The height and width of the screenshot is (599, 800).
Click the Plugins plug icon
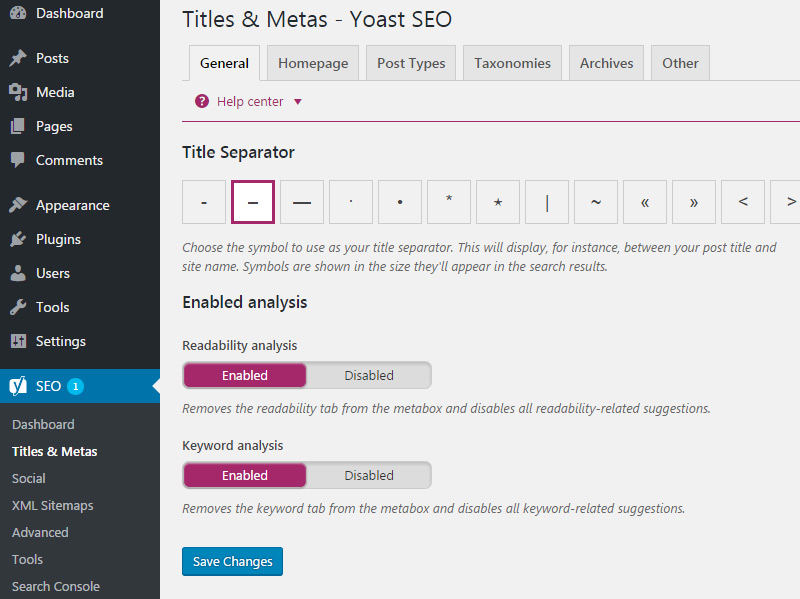click(18, 239)
